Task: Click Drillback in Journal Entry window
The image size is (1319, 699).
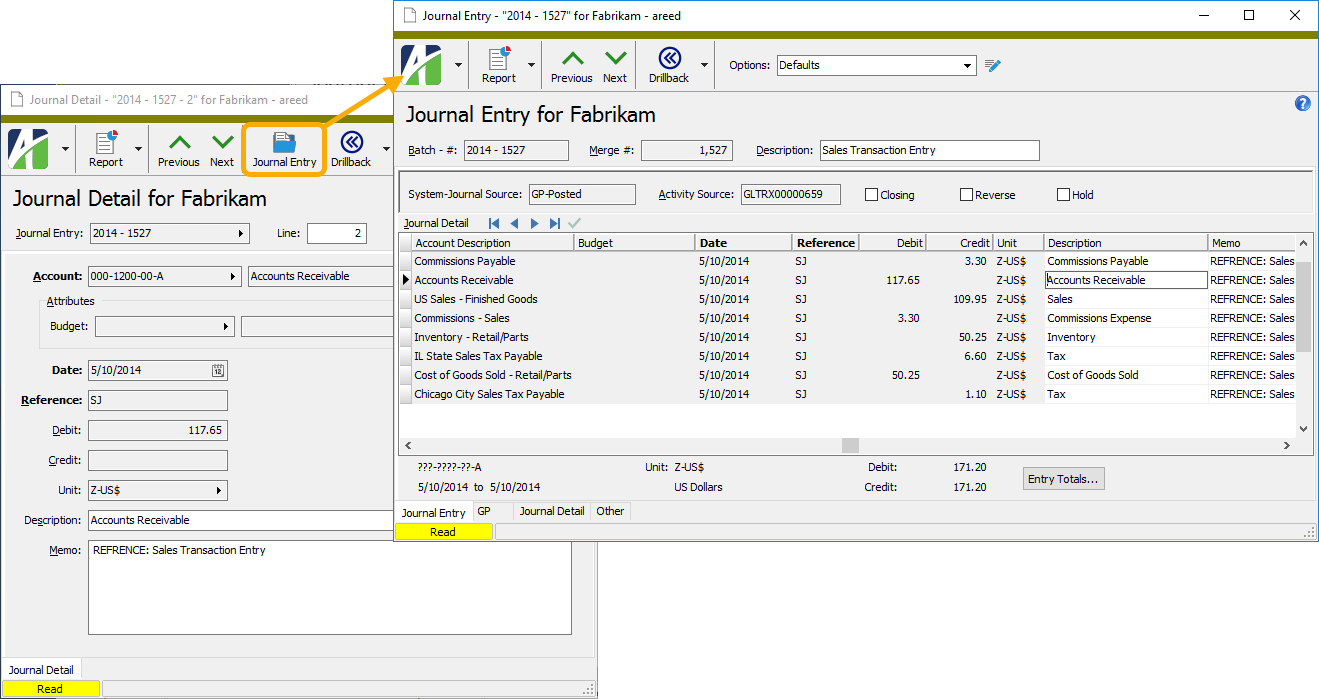Action: (x=669, y=64)
